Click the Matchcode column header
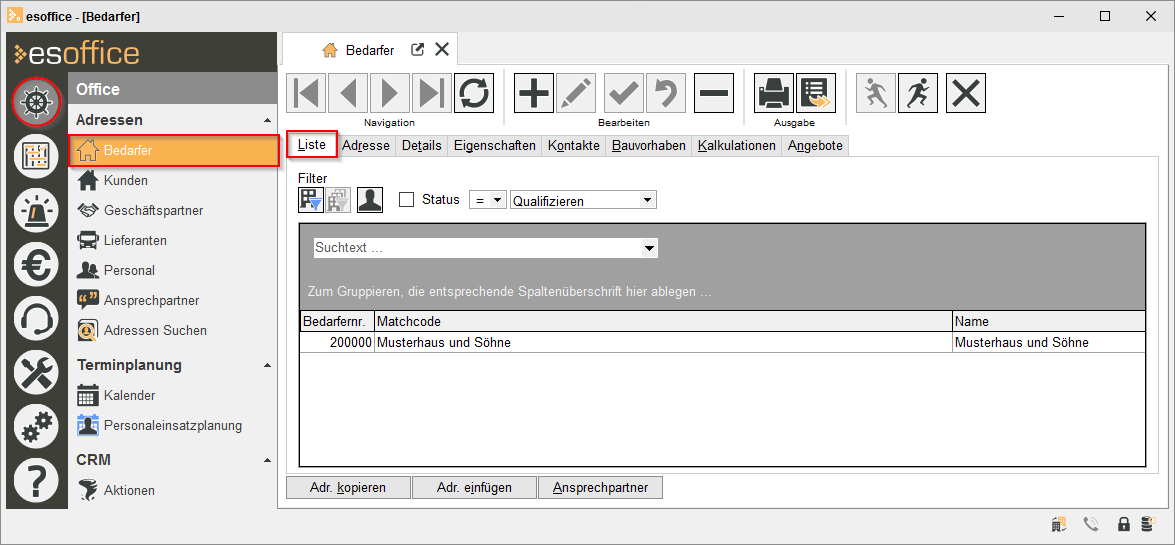Viewport: 1175px width, 545px height. coord(663,322)
